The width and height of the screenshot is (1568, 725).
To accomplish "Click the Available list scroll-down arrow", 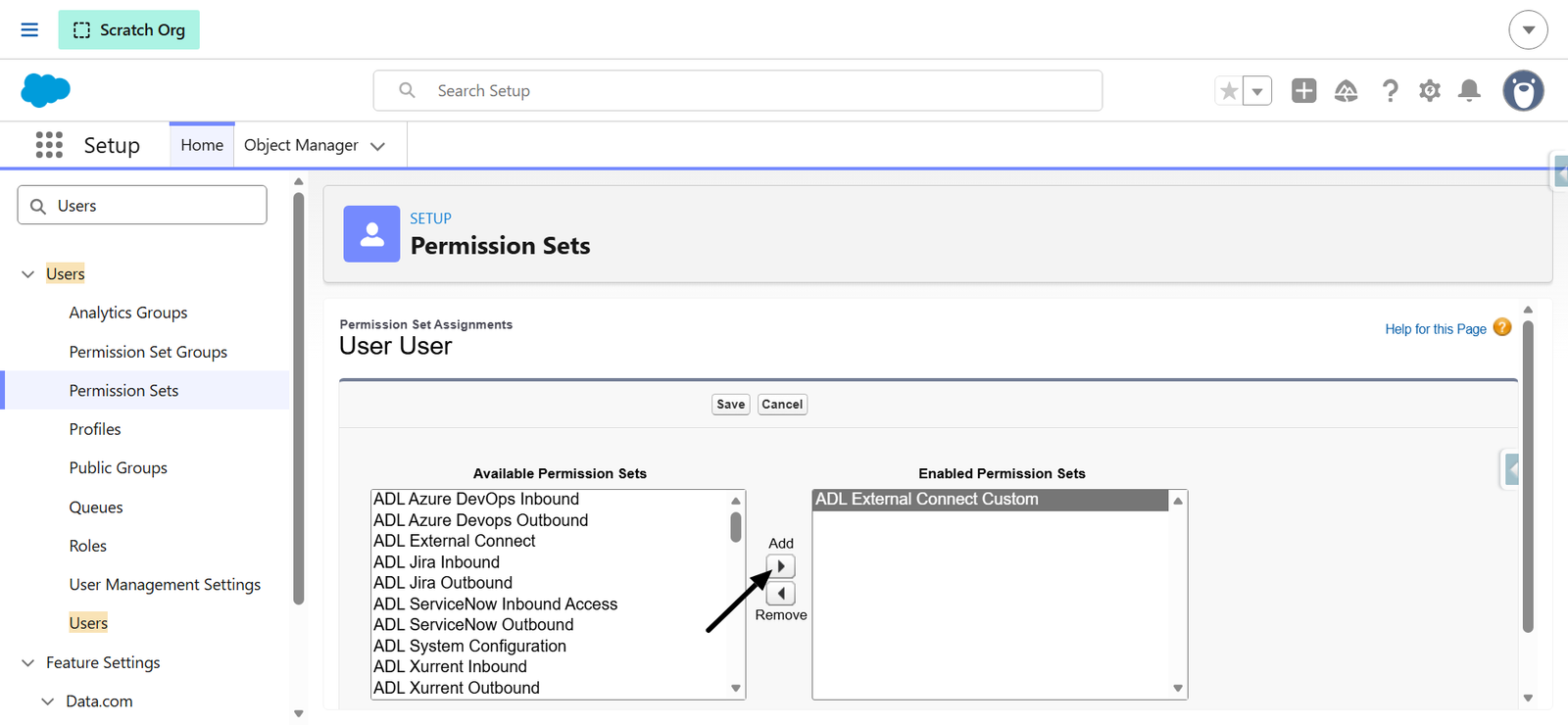I will (x=736, y=689).
